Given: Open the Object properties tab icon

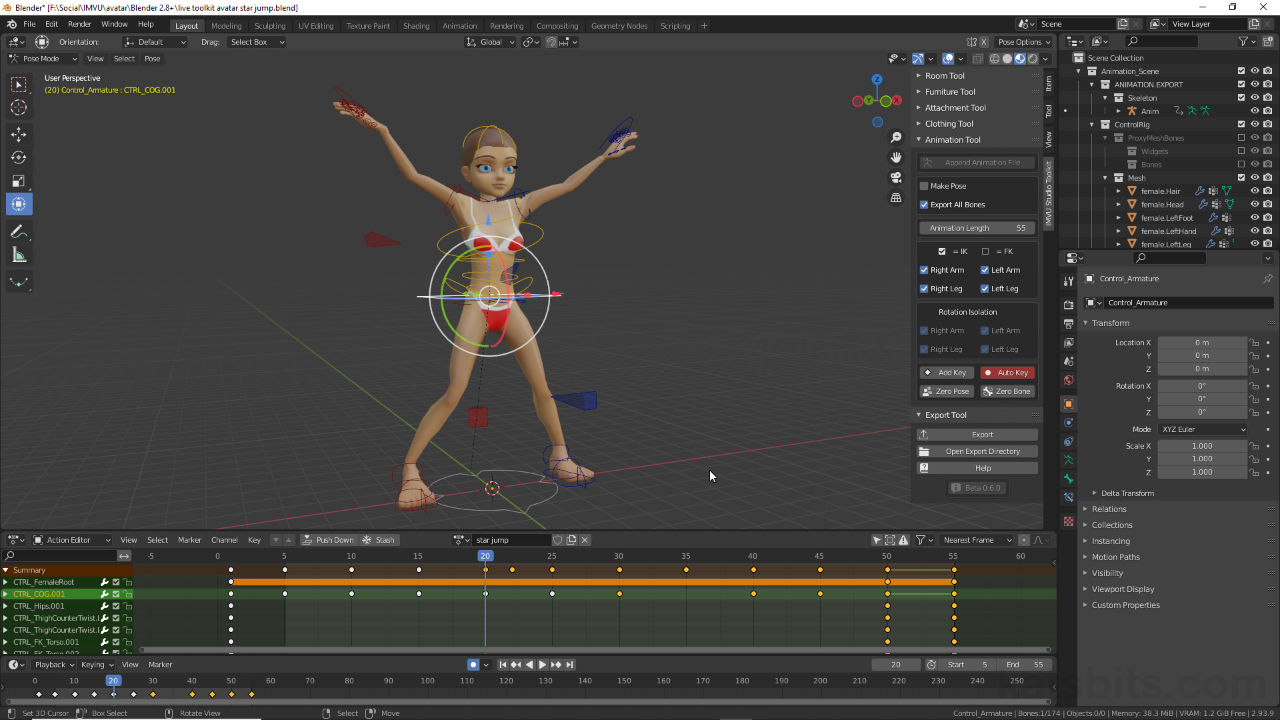Looking at the screenshot, I should 1068,404.
